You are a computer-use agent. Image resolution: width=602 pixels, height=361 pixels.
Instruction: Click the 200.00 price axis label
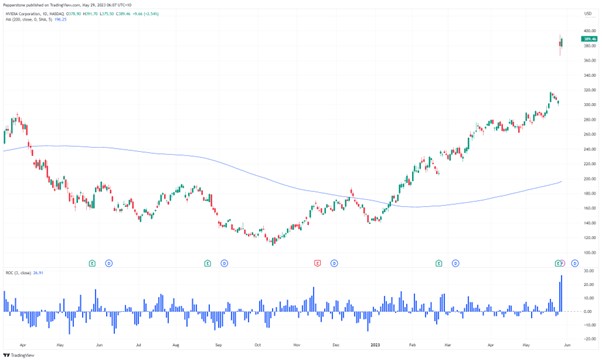point(590,179)
